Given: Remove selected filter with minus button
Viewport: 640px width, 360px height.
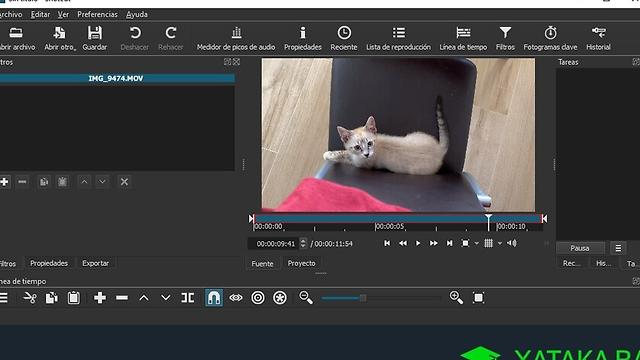Looking at the screenshot, I should [x=22, y=182].
